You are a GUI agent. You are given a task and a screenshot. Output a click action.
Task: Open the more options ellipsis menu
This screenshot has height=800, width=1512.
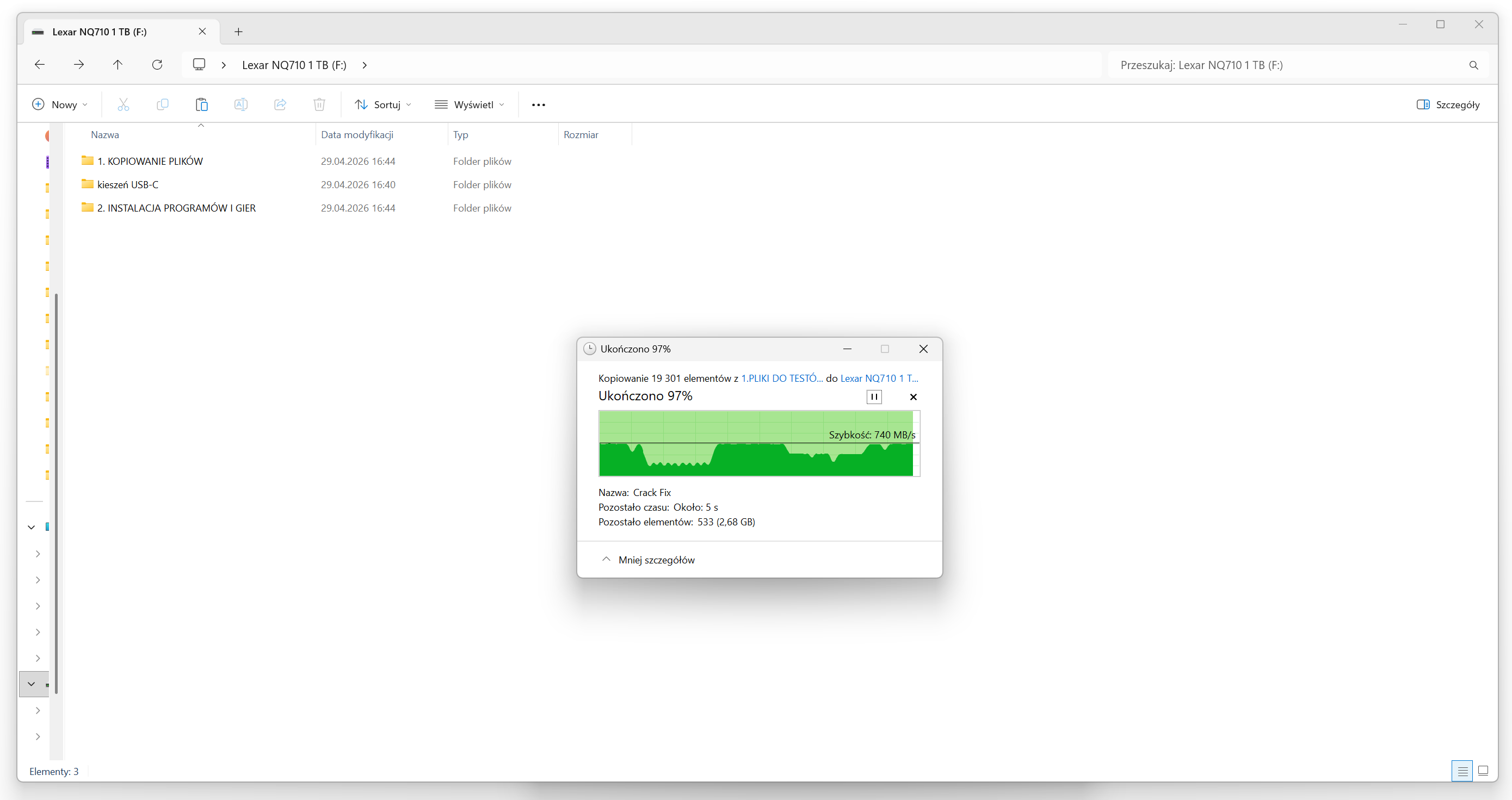[538, 104]
